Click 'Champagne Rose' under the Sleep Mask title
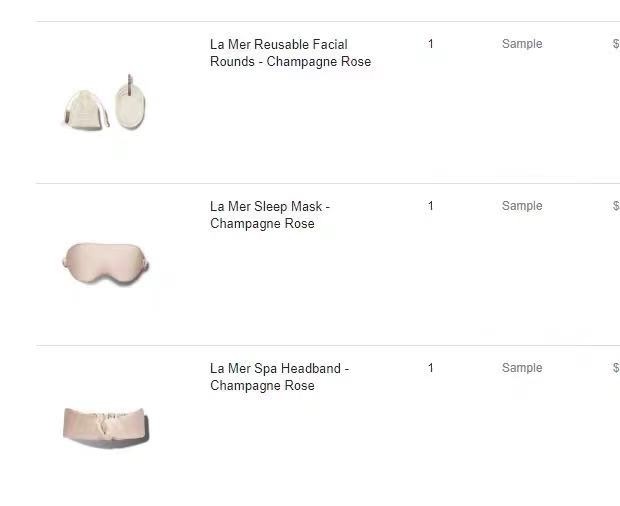The width and height of the screenshot is (620, 506). 262,223
